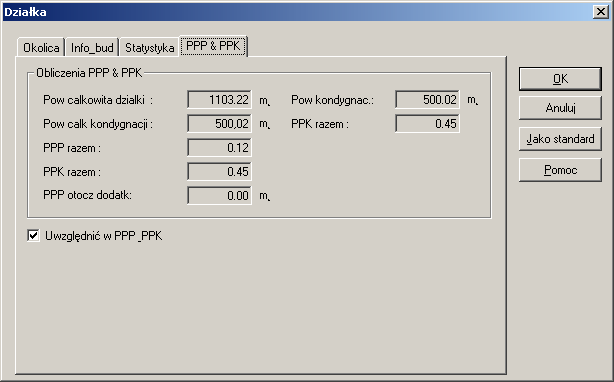
Task: Click the 'Pow calkowita dzialki :' label
Action: click(98, 100)
